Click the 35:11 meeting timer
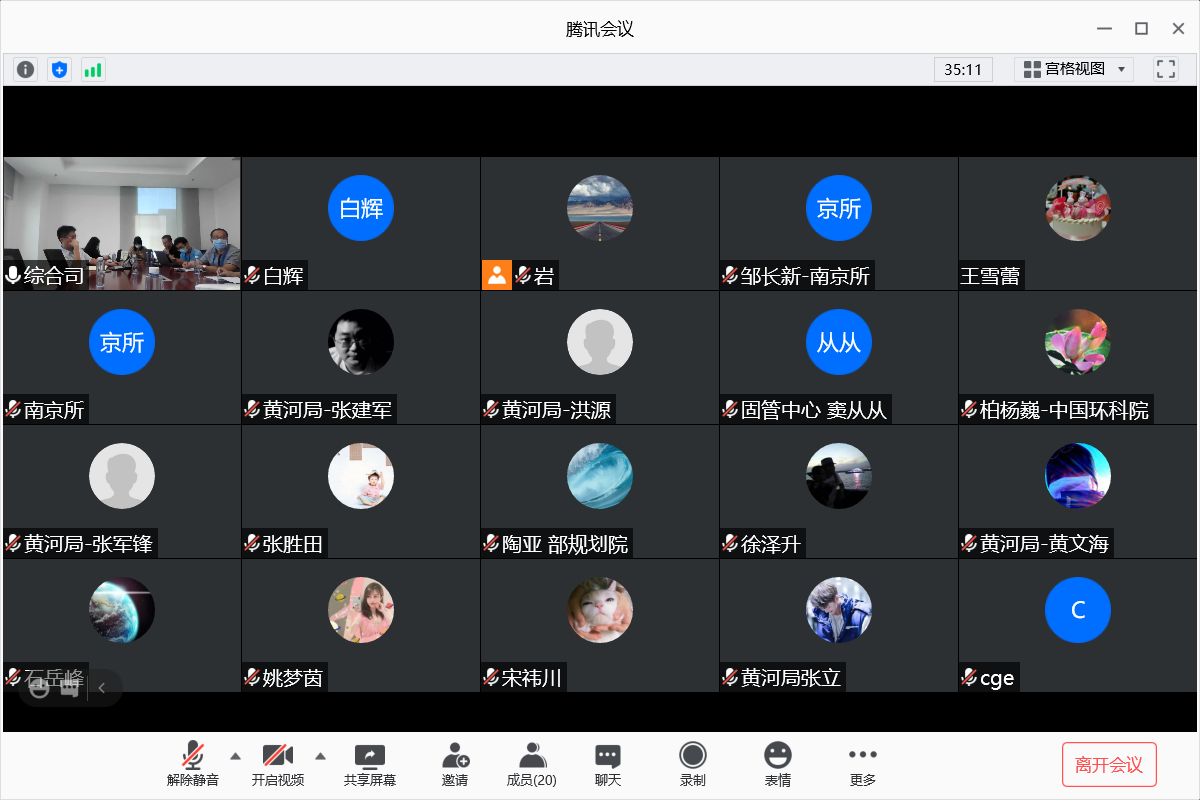Screen dimensions: 1200x800 pos(963,69)
